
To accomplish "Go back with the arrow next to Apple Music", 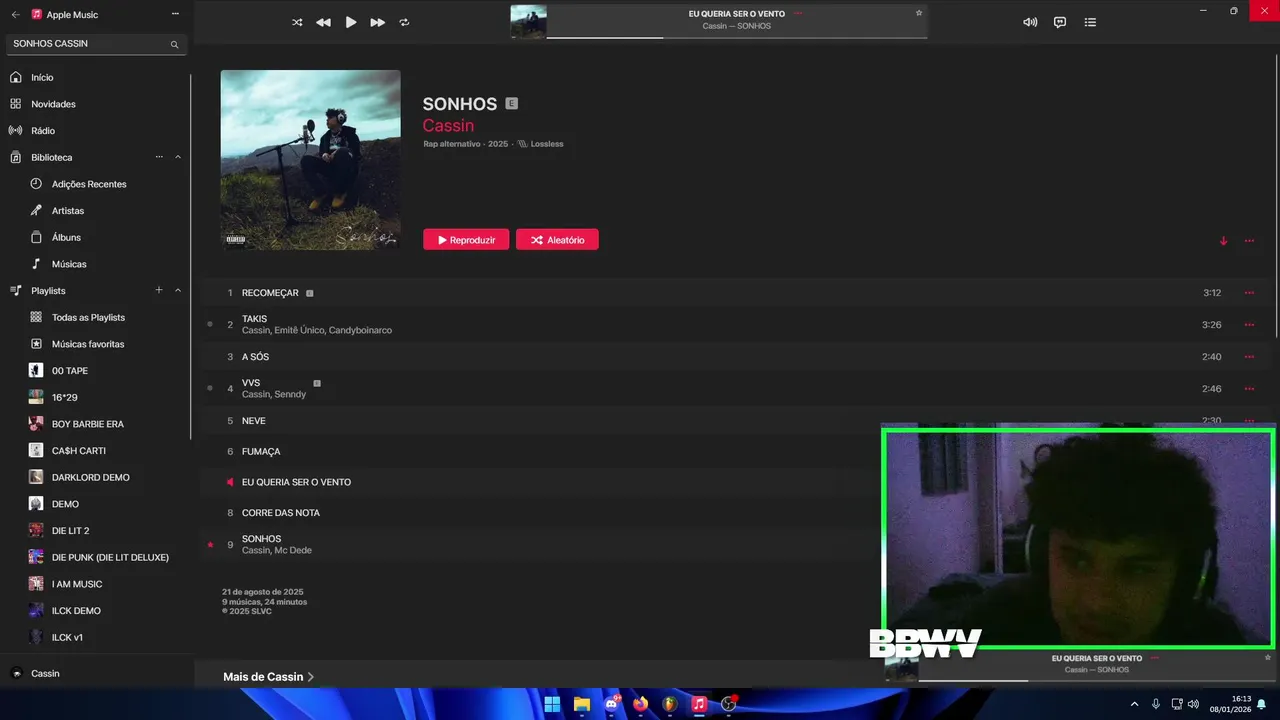I will tap(15, 14).
